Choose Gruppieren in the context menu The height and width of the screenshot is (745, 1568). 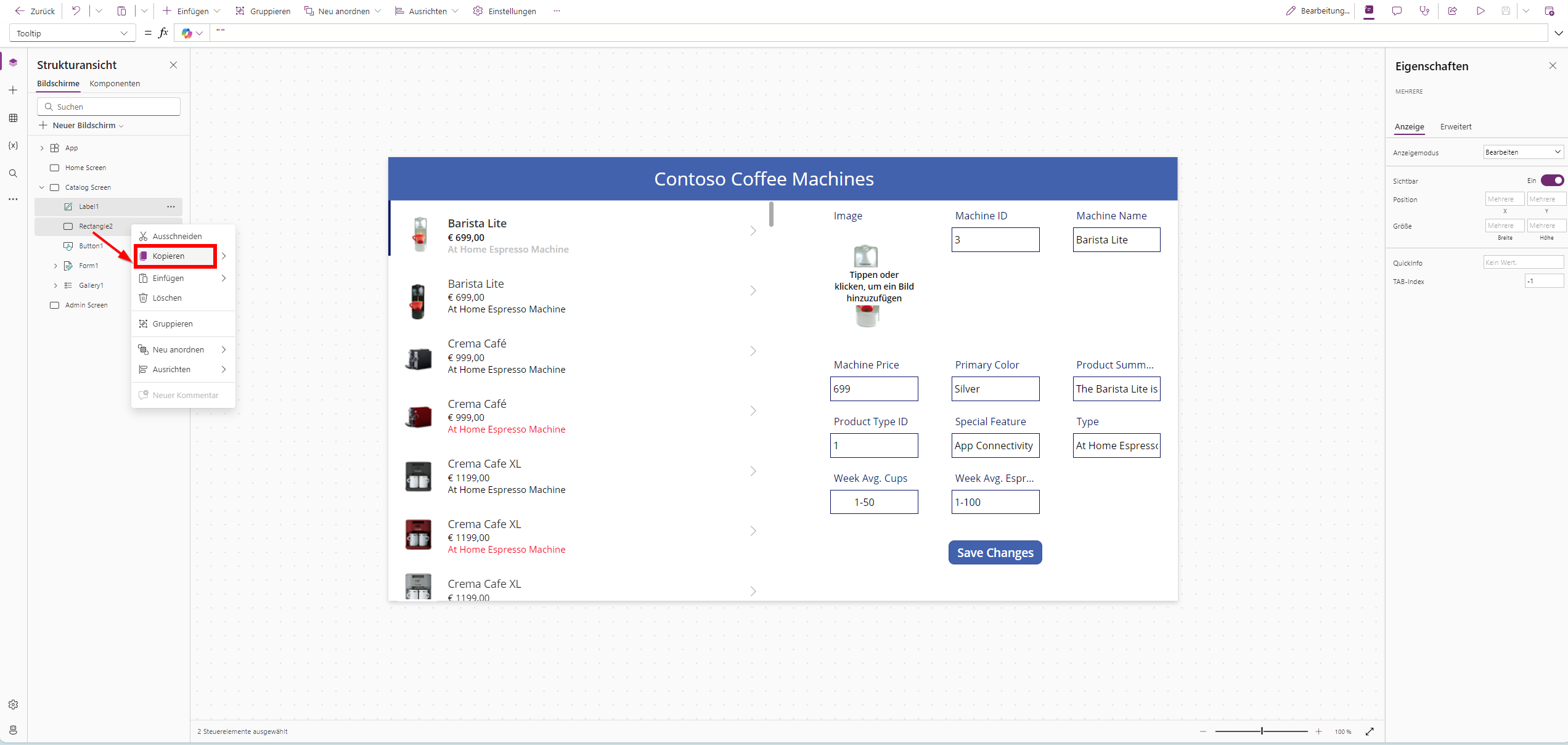coord(183,324)
